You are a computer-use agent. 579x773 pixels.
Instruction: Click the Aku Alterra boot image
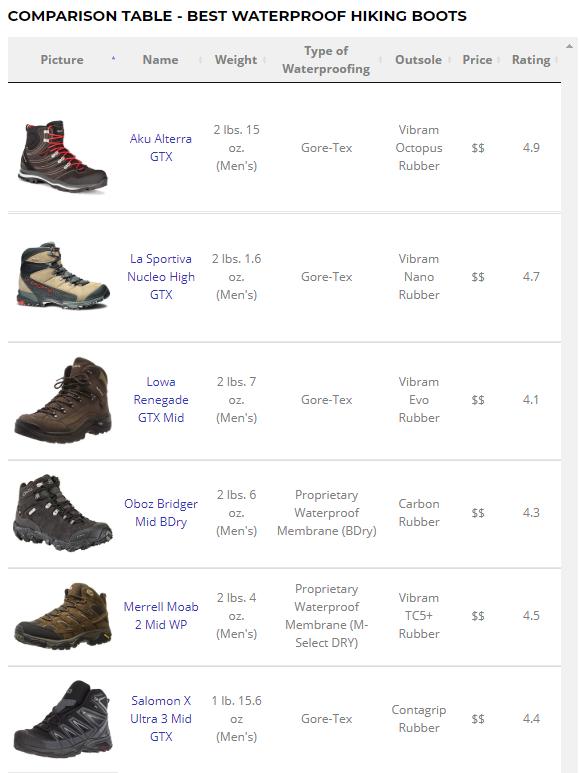tap(63, 156)
